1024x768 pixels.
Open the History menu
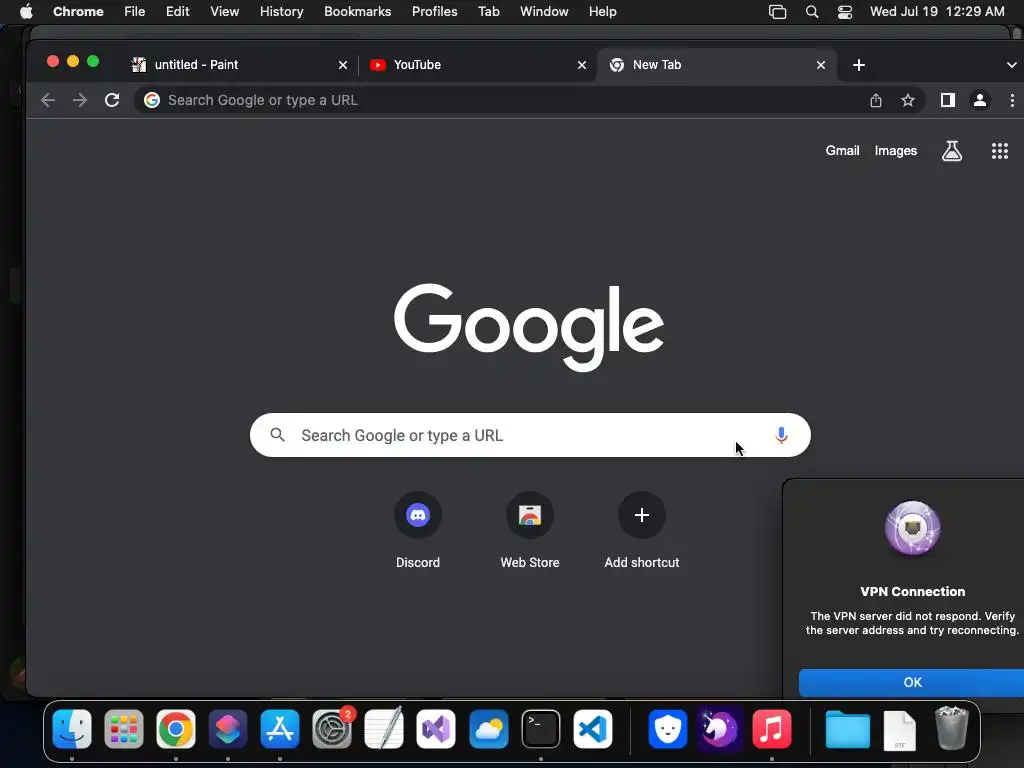point(281,12)
